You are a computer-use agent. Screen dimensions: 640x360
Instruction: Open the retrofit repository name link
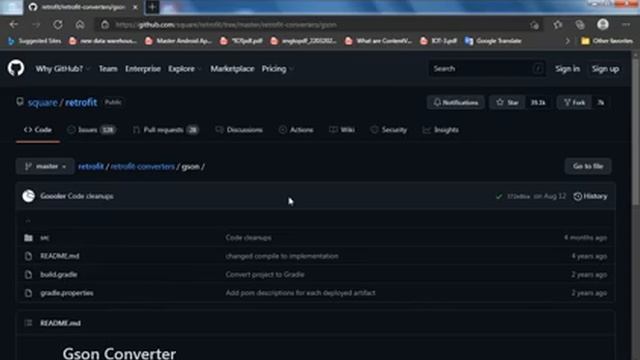pos(81,102)
